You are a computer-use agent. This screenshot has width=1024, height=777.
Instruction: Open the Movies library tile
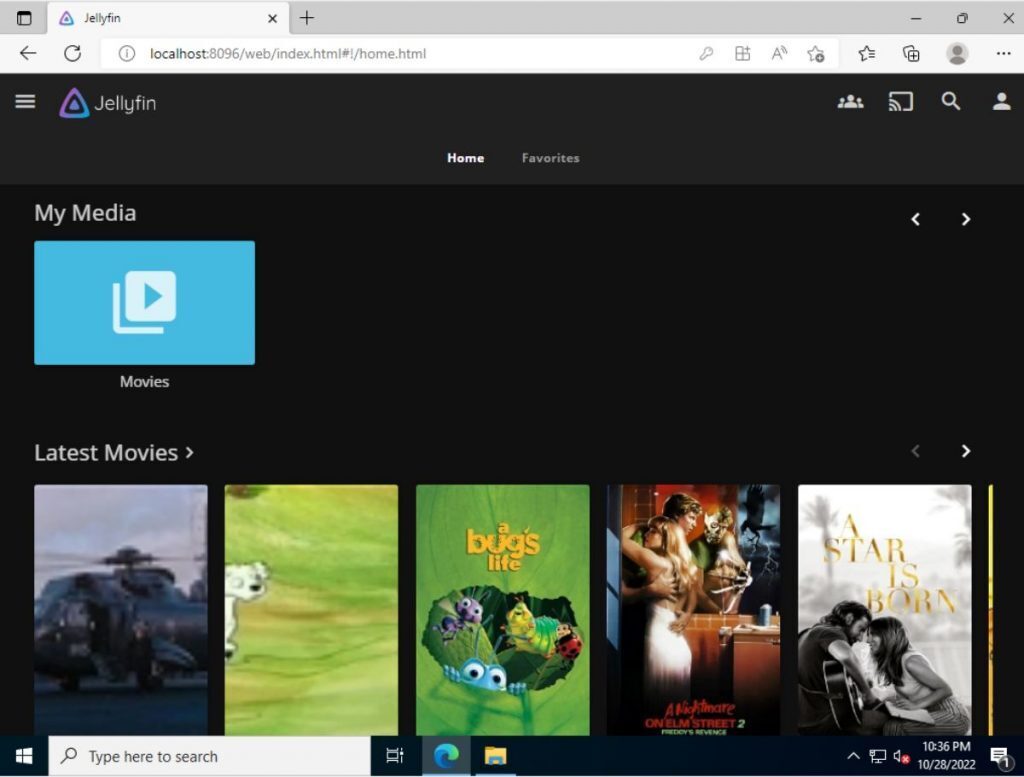(144, 302)
